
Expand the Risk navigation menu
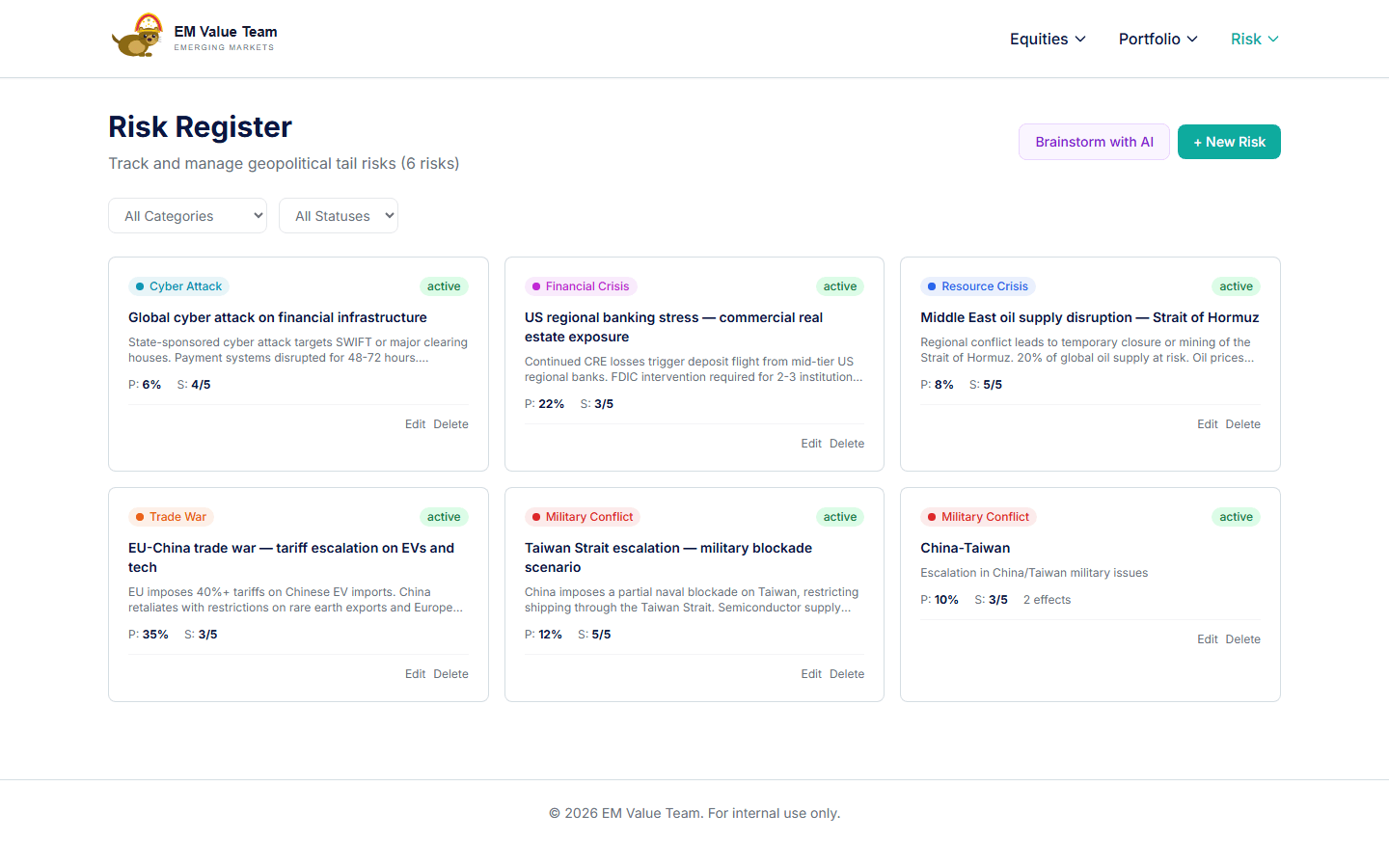coord(1254,39)
